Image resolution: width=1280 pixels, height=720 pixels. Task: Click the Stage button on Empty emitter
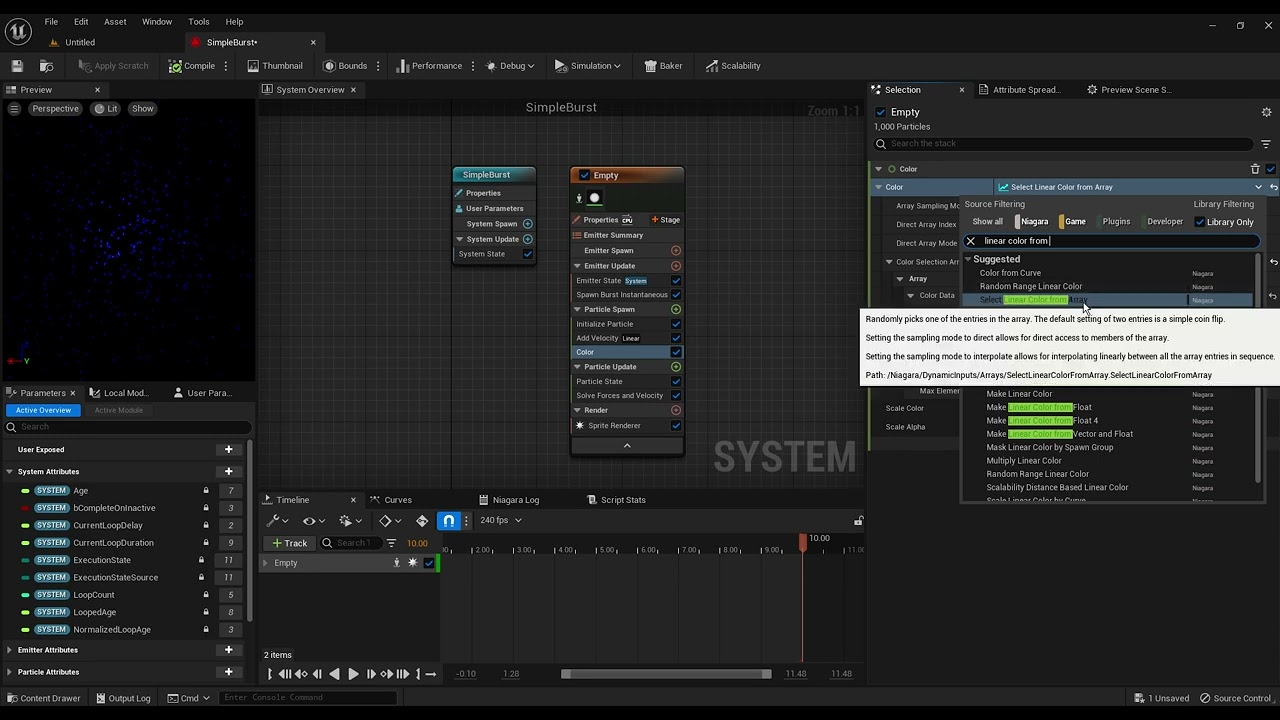pos(666,220)
